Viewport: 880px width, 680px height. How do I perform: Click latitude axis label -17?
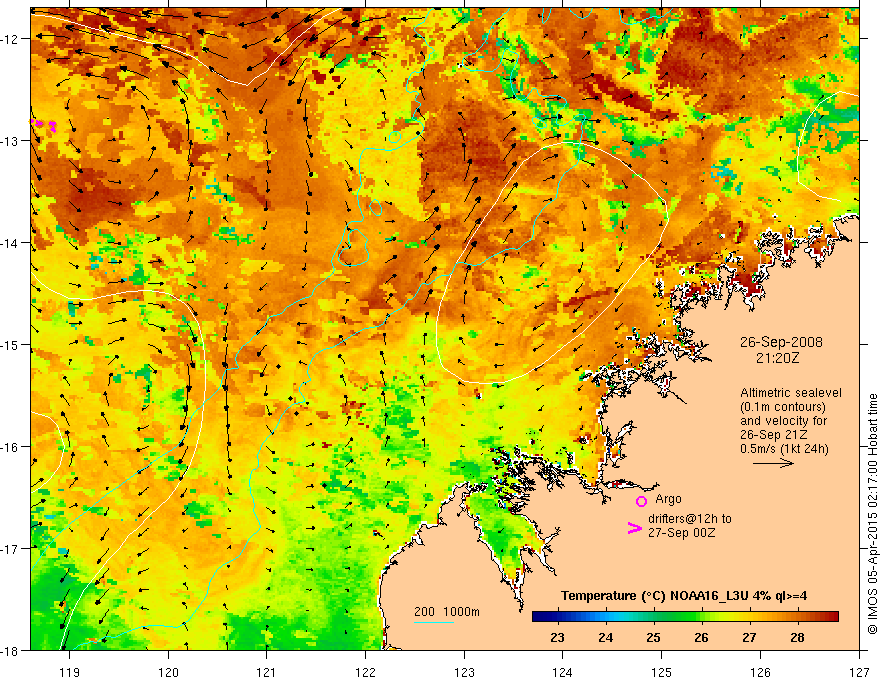(10, 549)
